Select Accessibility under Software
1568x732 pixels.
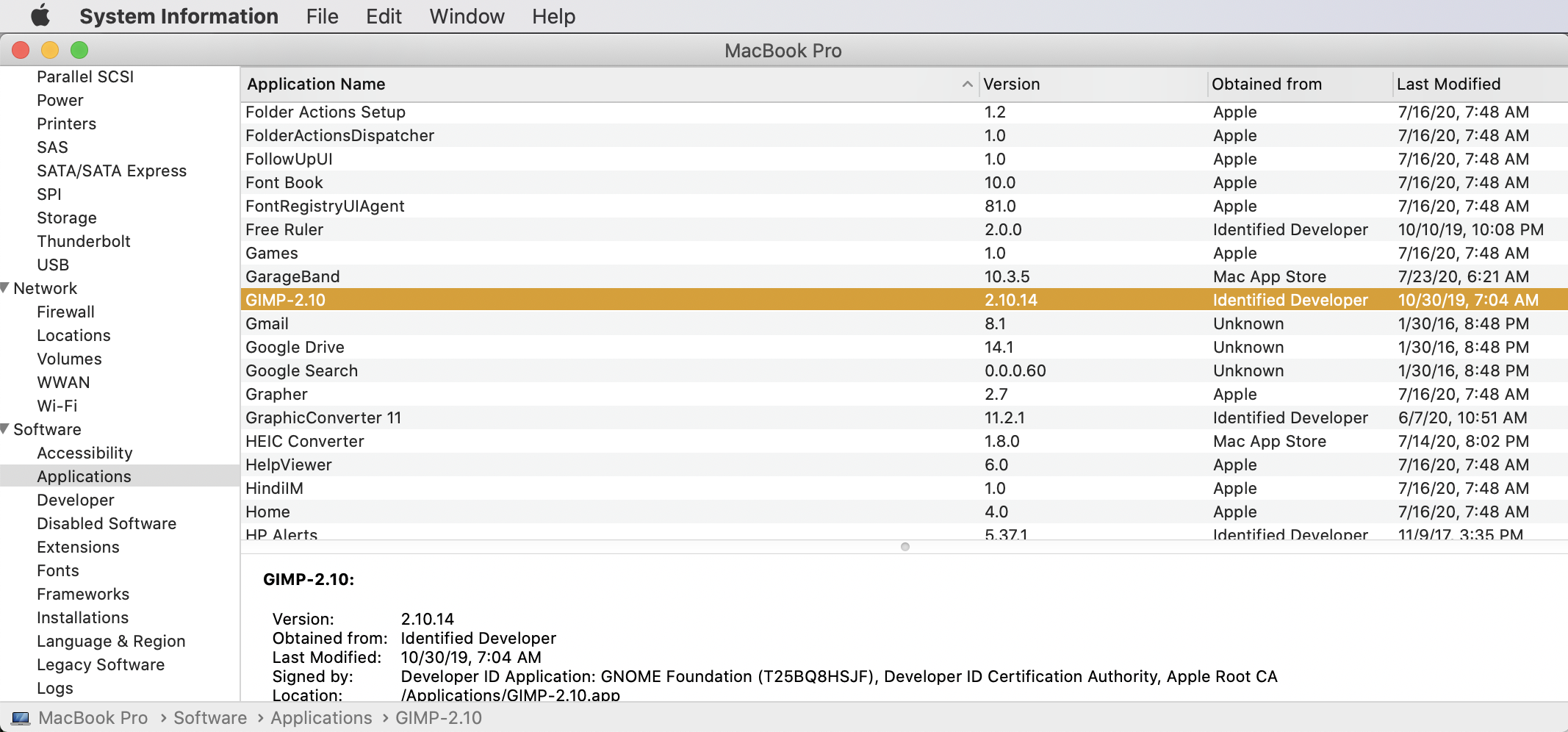pyautogui.click(x=84, y=453)
